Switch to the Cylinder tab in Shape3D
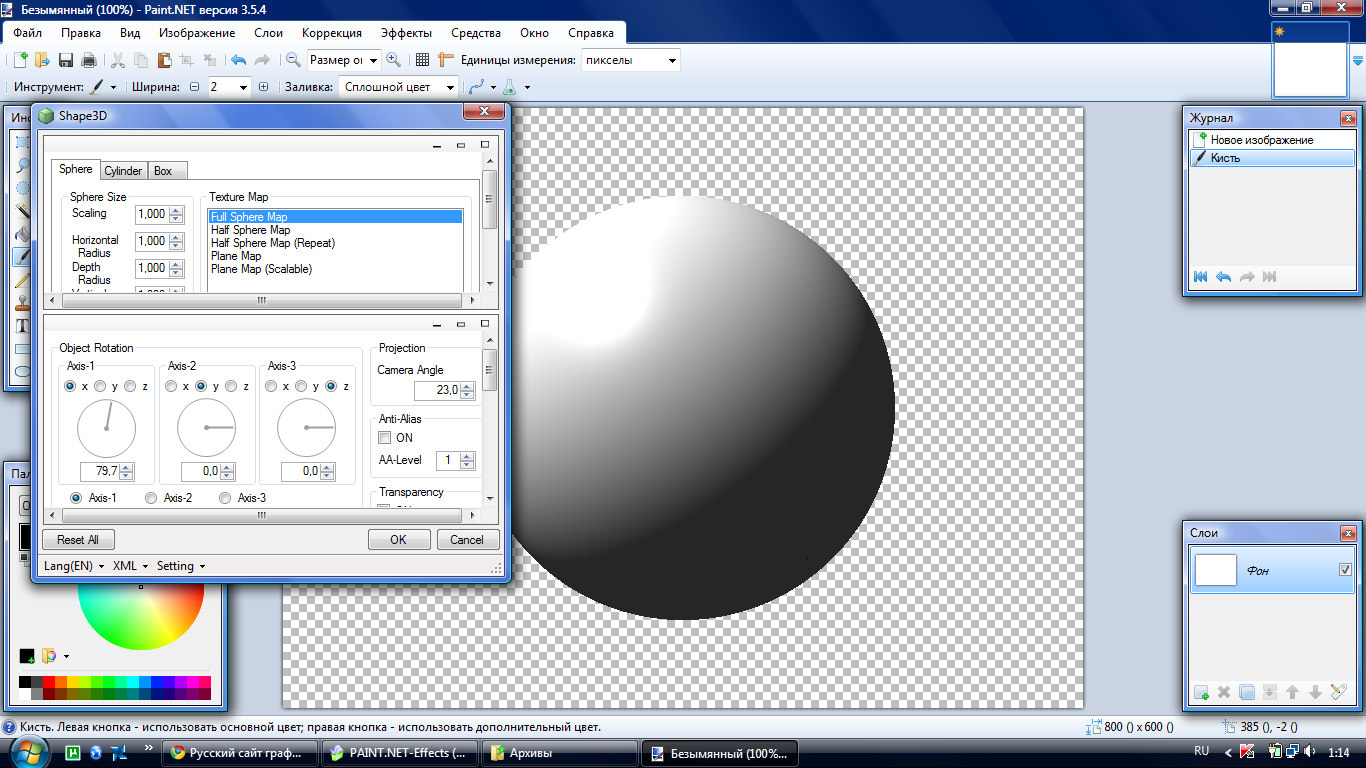Viewport: 1366px width, 768px height. [x=122, y=170]
